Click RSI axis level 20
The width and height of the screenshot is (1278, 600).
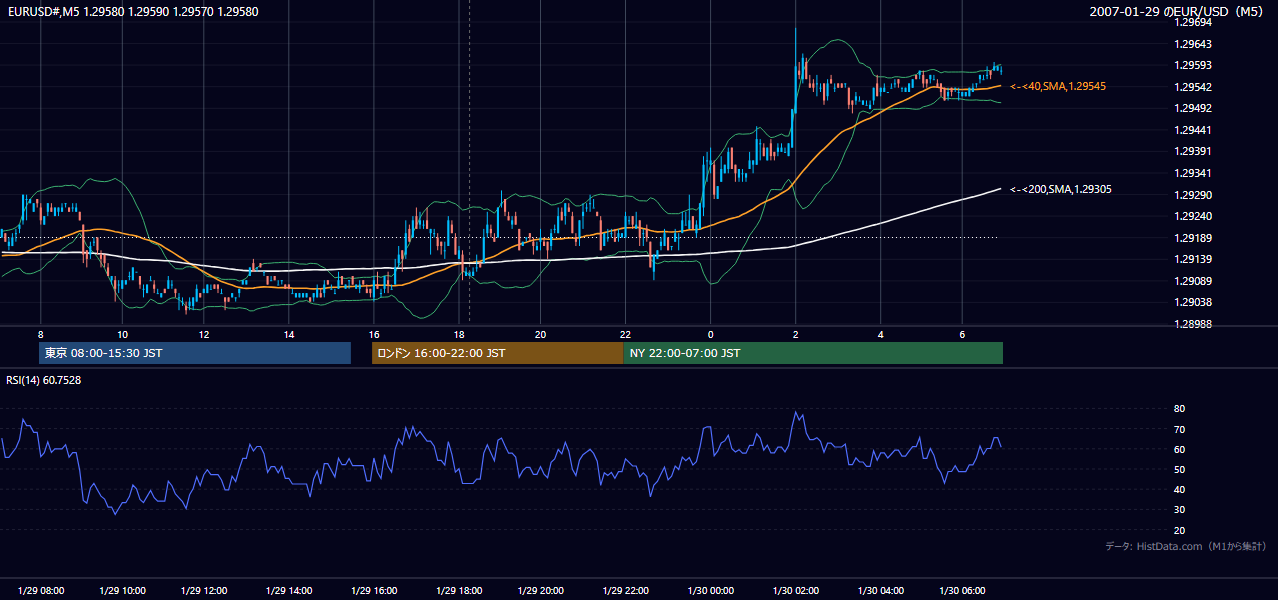click(x=1179, y=530)
